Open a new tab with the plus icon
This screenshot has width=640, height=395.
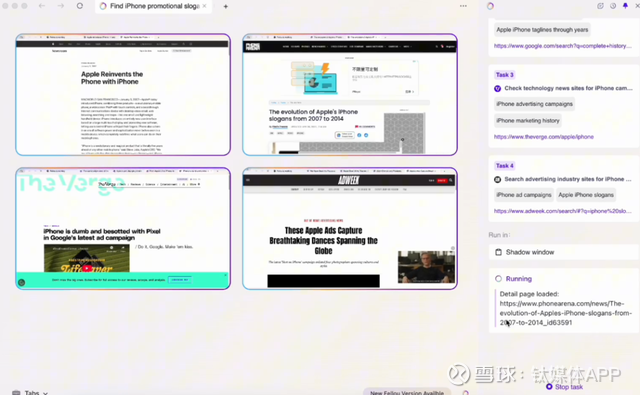coord(226,7)
